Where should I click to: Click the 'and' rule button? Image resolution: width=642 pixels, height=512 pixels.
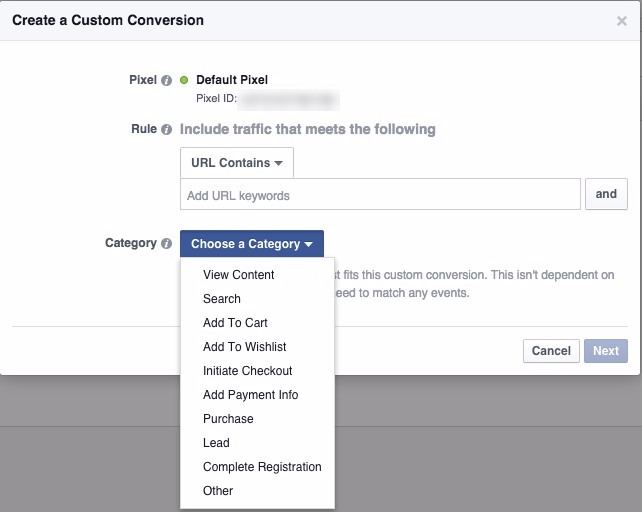(x=606, y=194)
